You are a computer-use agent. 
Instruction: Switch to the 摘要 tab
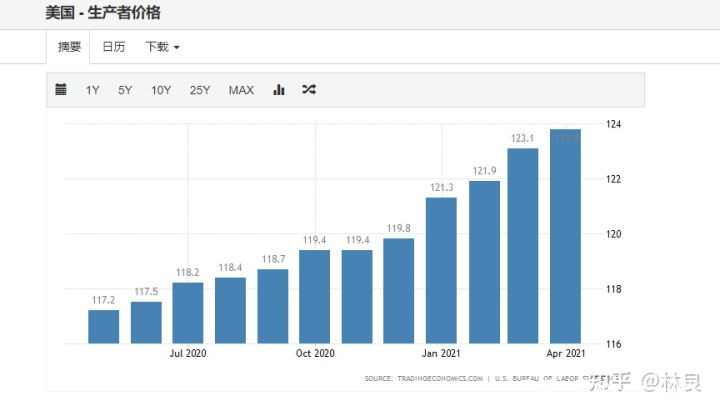(x=69, y=47)
